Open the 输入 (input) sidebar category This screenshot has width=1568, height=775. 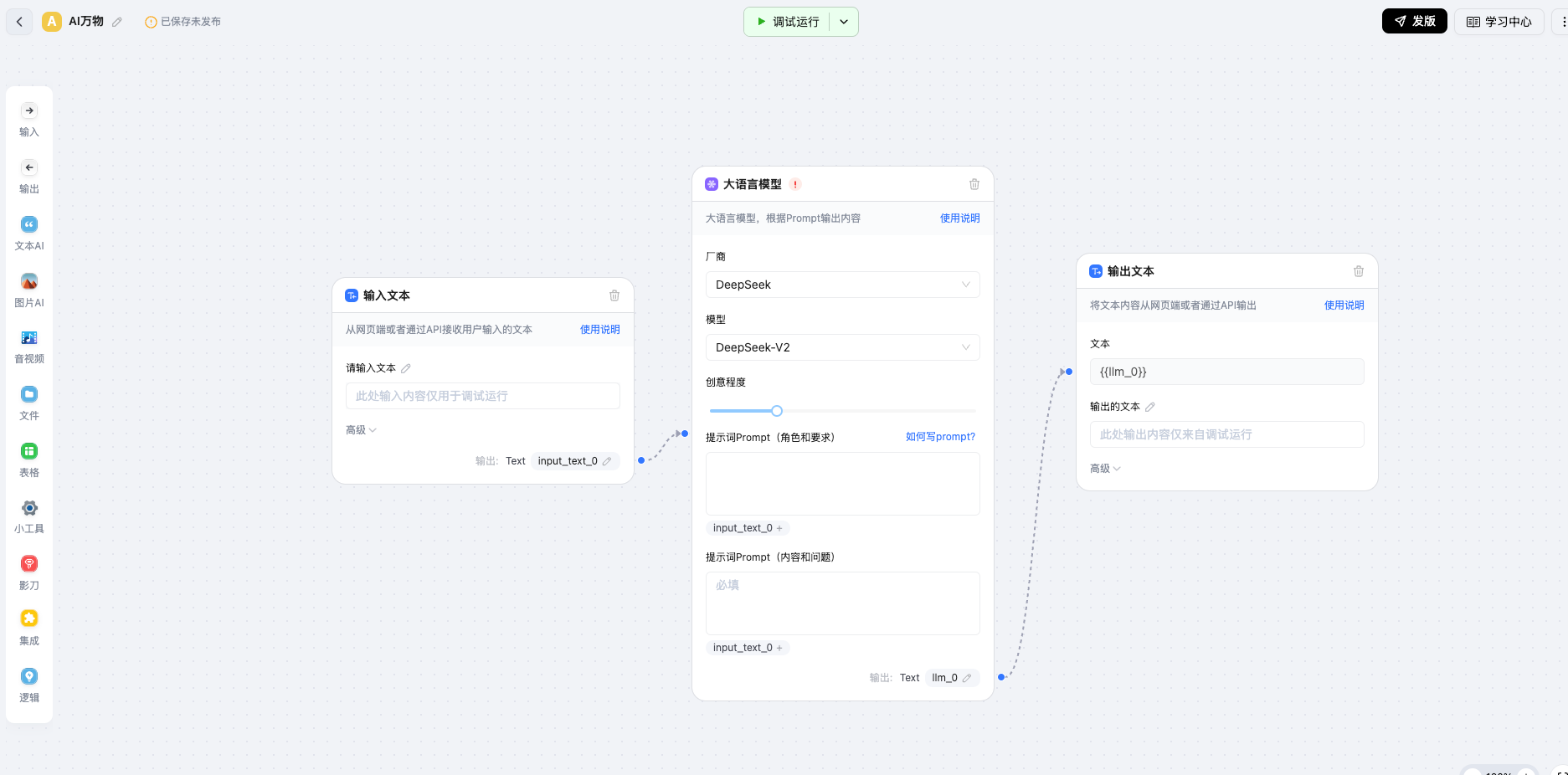pos(29,120)
